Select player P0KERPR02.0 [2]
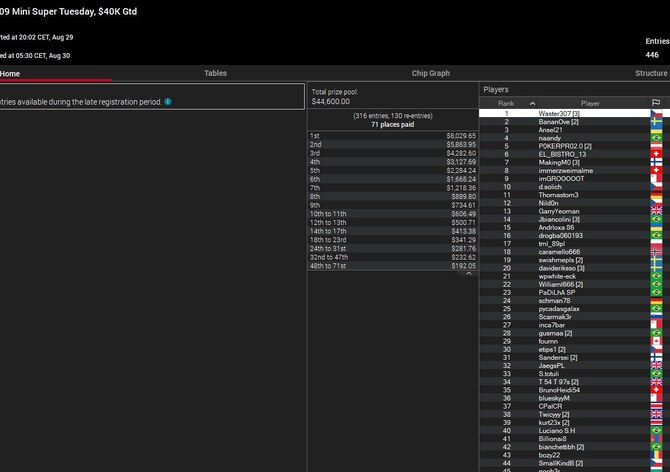 click(x=565, y=146)
